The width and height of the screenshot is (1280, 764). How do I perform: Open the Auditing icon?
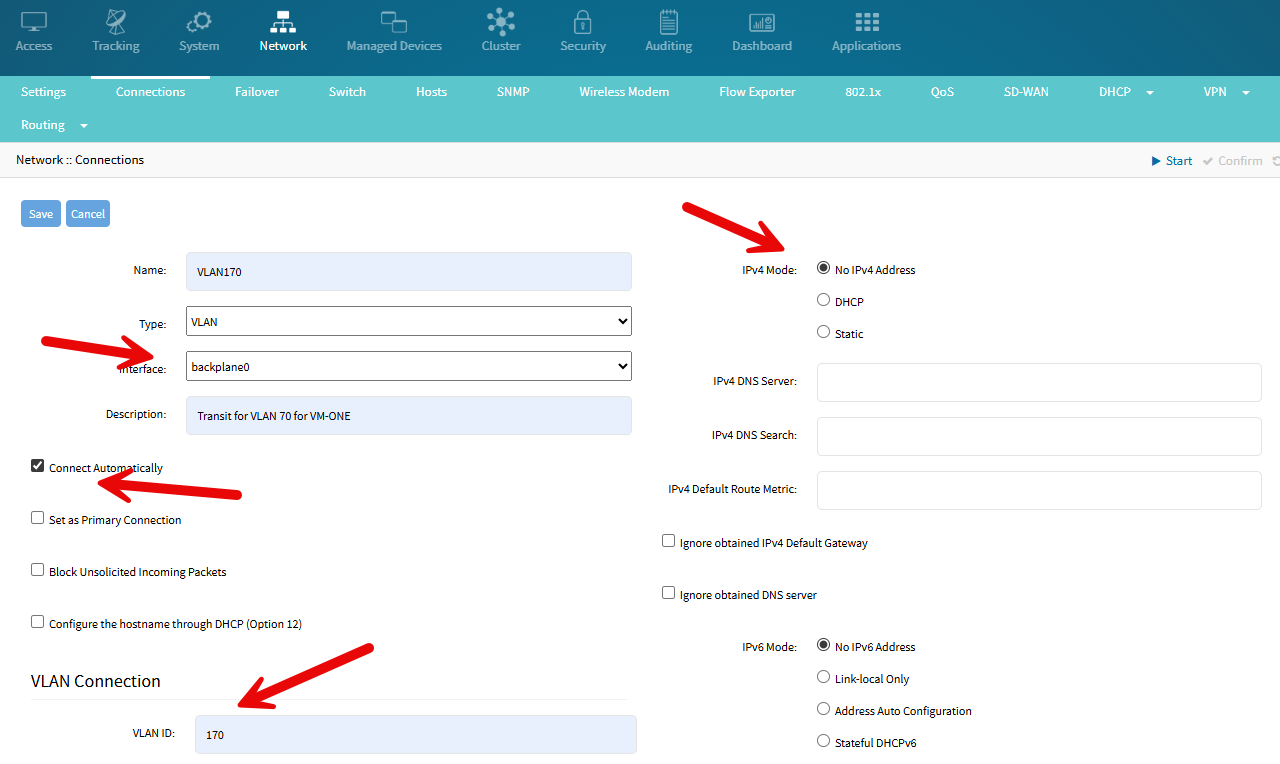point(668,22)
